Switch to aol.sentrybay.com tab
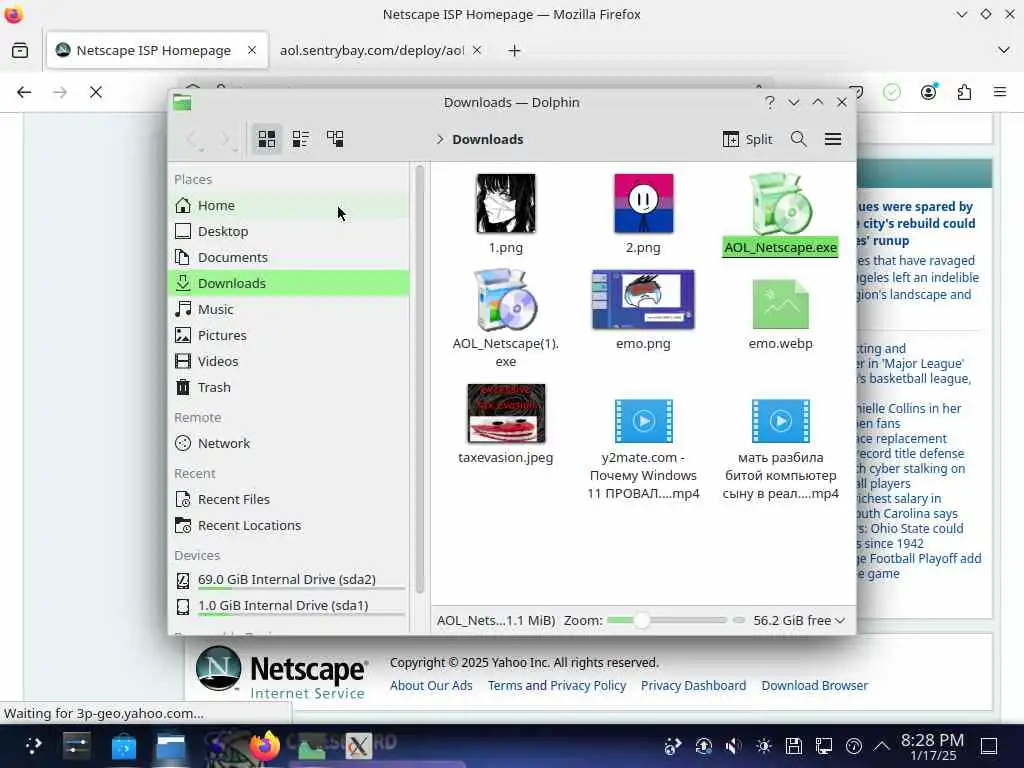This screenshot has height=768, width=1024. tap(371, 50)
